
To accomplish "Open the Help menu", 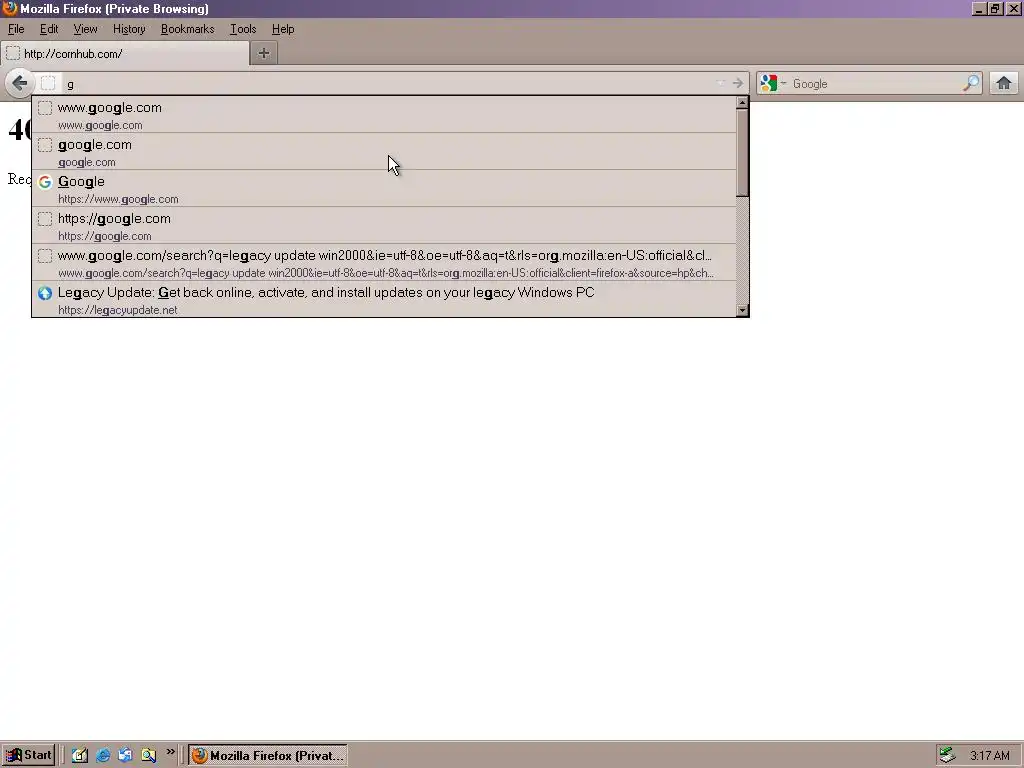I will pyautogui.click(x=283, y=29).
